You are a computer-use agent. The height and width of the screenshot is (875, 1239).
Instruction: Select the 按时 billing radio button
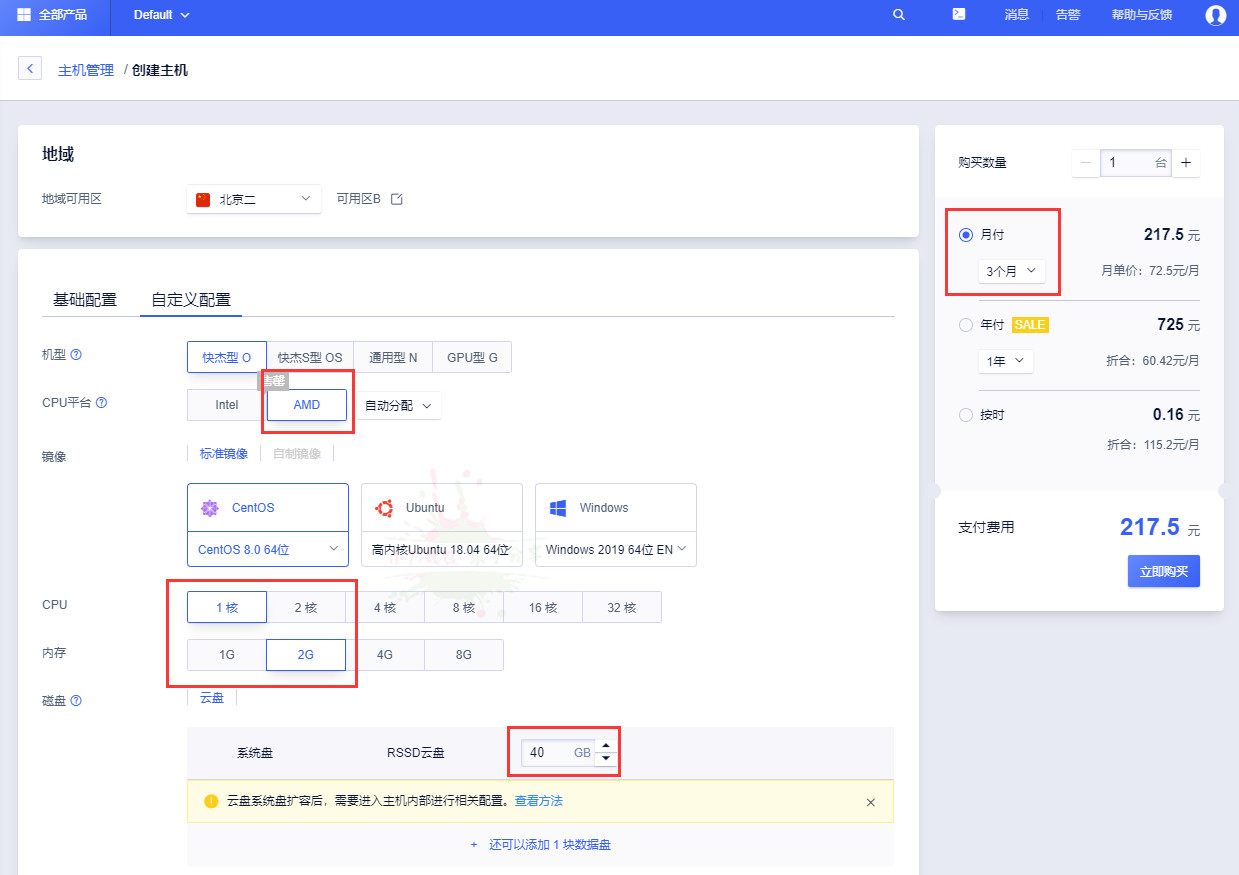pos(965,415)
